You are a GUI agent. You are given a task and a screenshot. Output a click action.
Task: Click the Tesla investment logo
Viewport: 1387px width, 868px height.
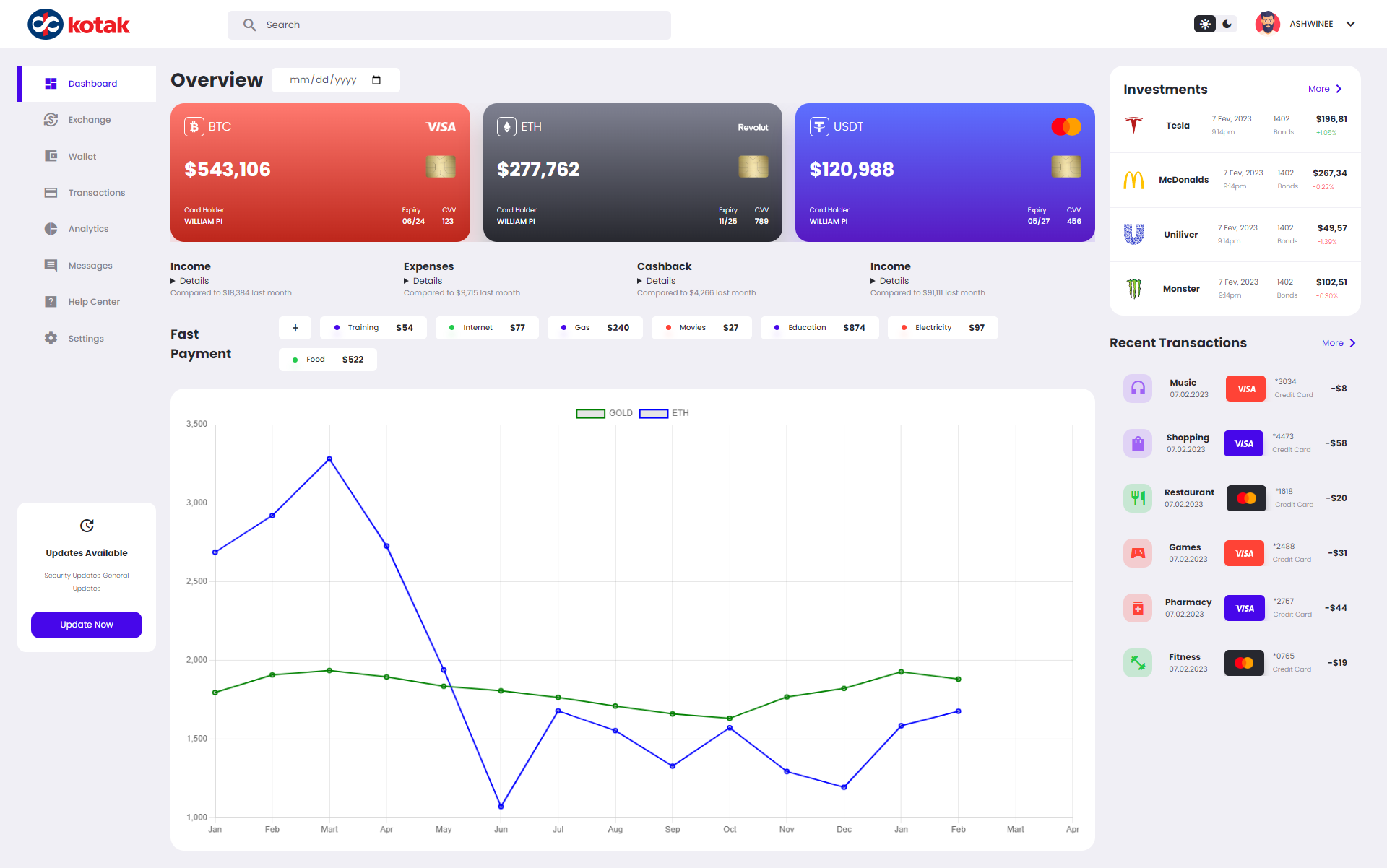(1134, 124)
